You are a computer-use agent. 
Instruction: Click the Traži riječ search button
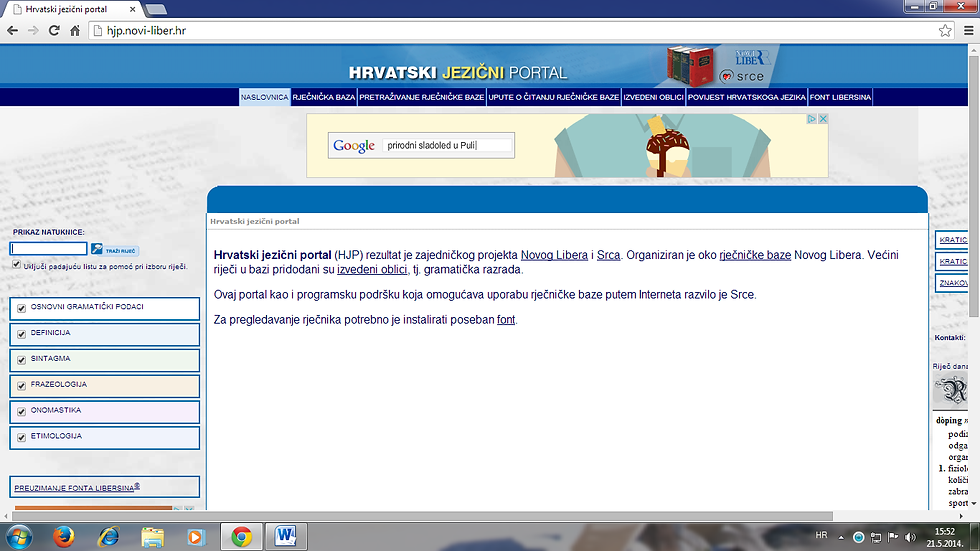(x=114, y=250)
